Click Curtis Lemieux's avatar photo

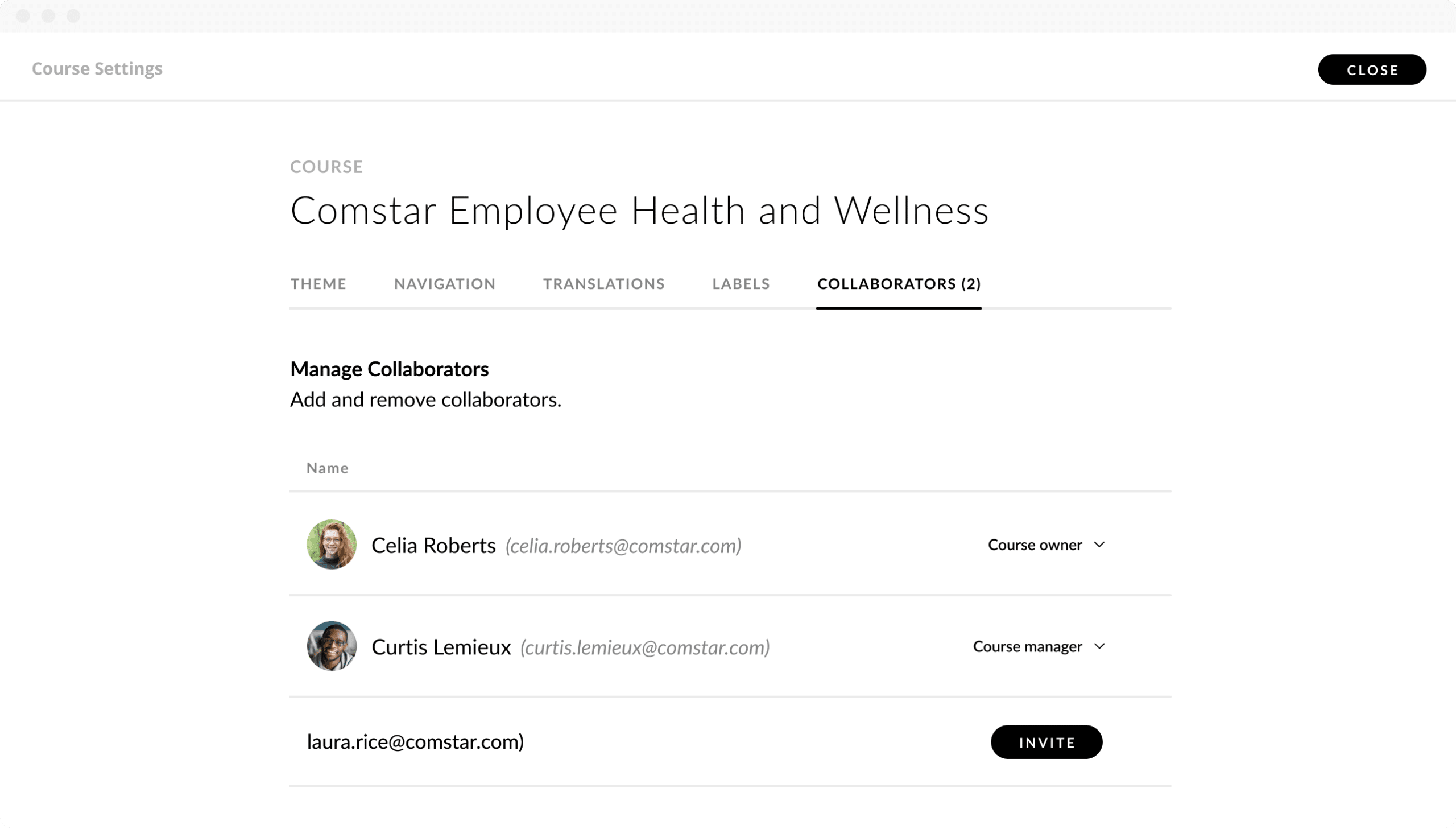(x=331, y=646)
